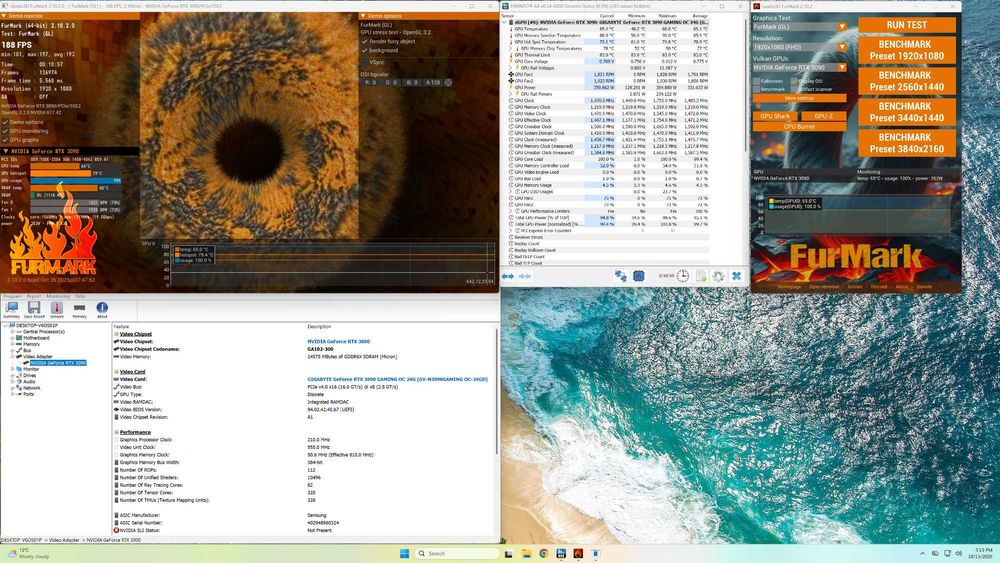Click the color picker icon beside A:128
The width and height of the screenshot is (1000, 563).
pyautogui.click(x=448, y=82)
